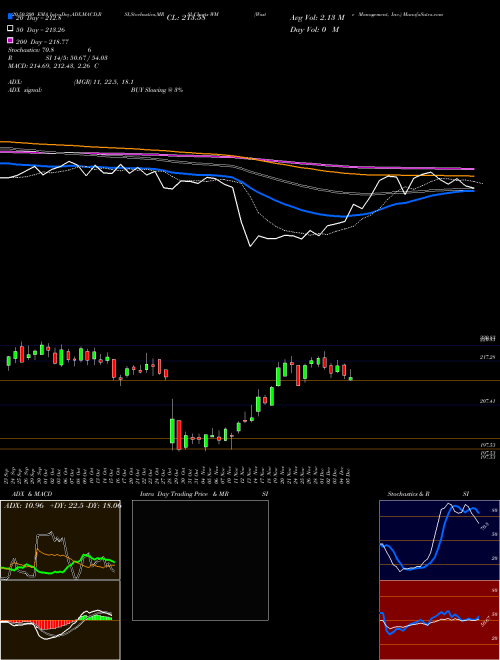Image resolution: width=500 pixels, height=660 pixels.
Task: Click the 'ADX signal:' label
Action: 25,90
